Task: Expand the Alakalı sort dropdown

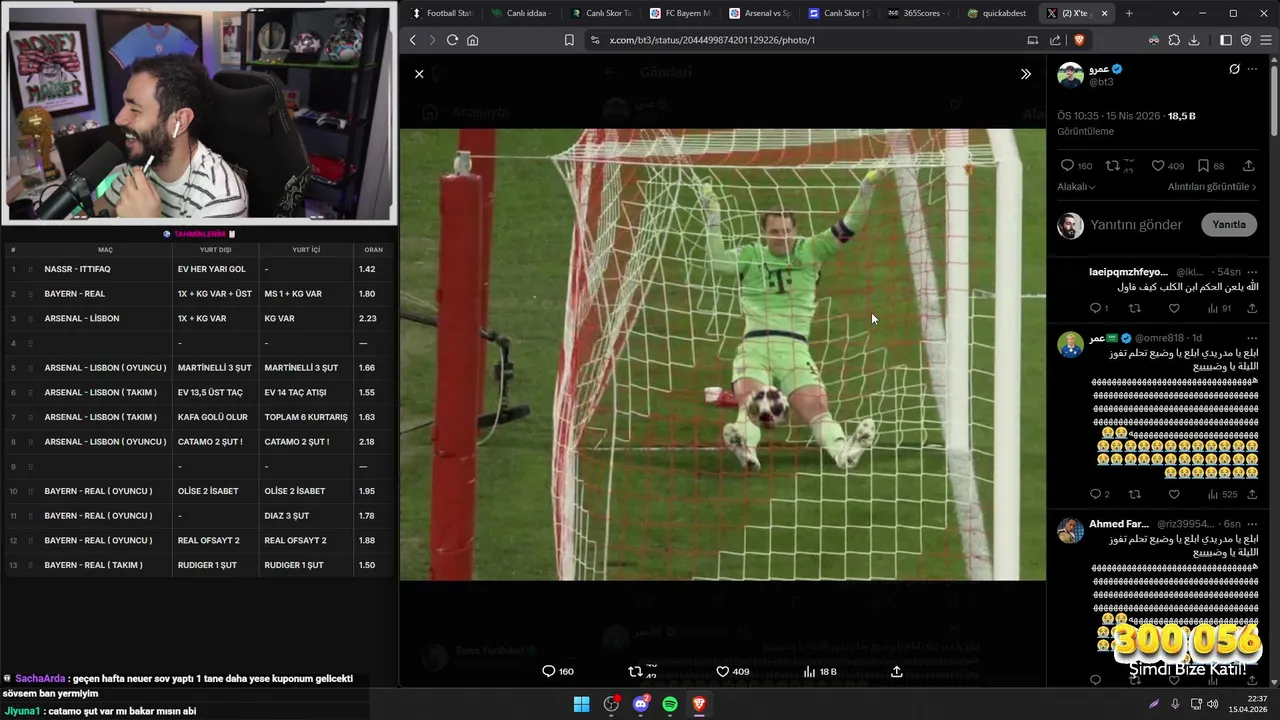Action: (x=1076, y=187)
